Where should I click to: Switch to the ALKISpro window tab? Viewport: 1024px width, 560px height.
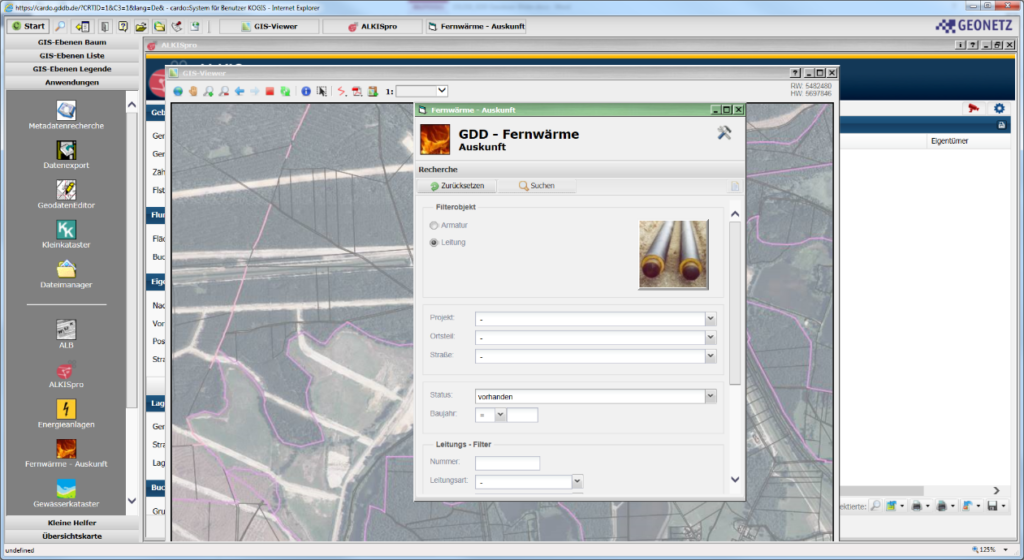click(x=372, y=26)
